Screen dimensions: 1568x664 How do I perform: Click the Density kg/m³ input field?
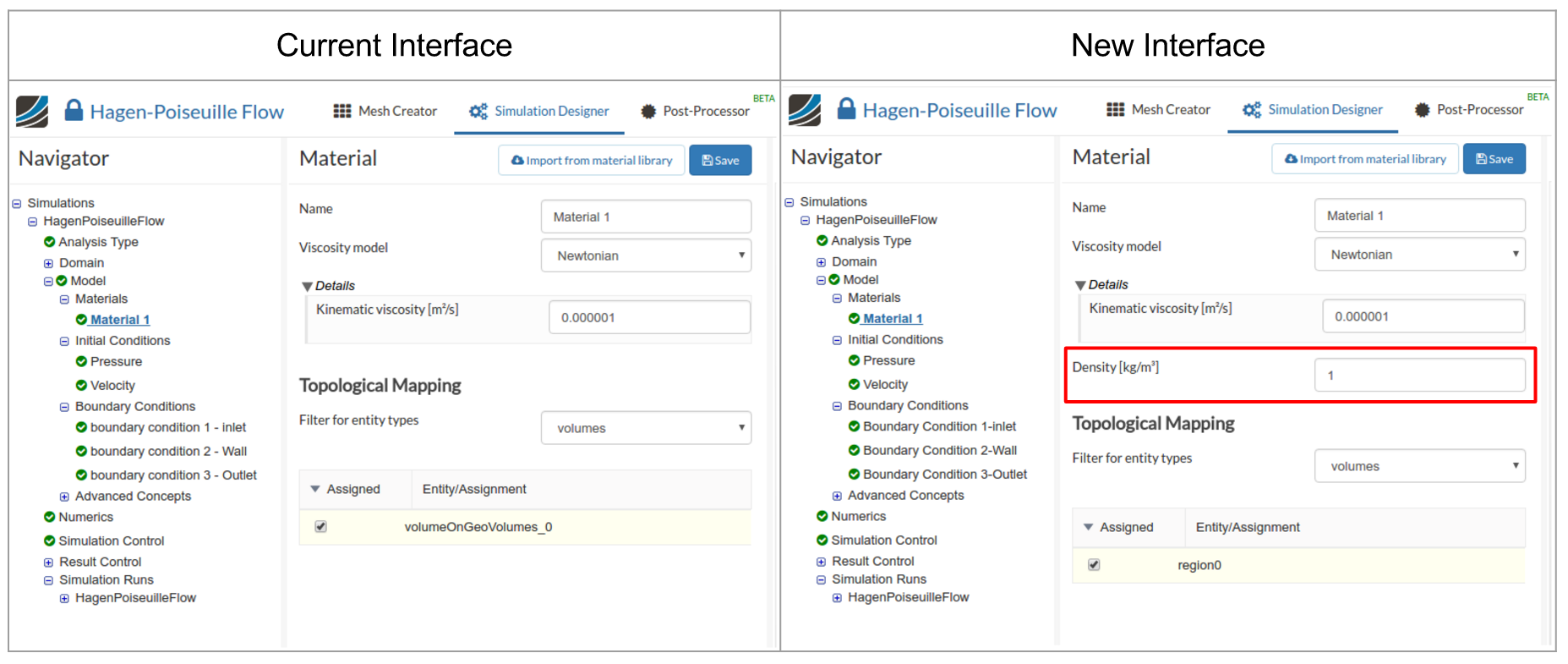[x=1419, y=375]
